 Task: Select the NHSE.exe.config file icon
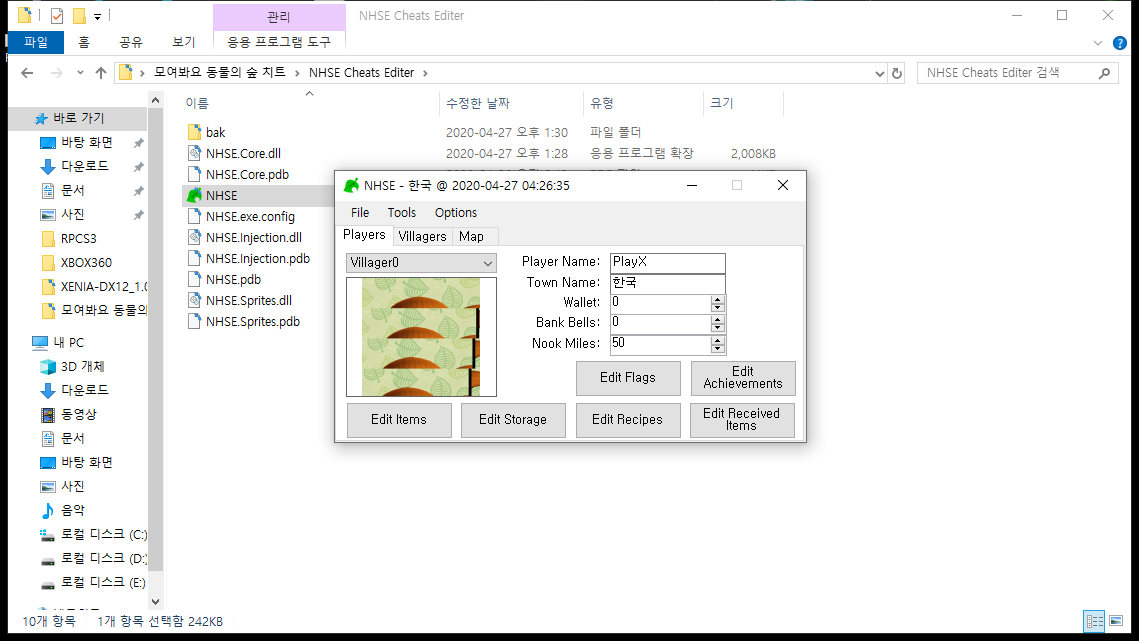[x=194, y=217]
